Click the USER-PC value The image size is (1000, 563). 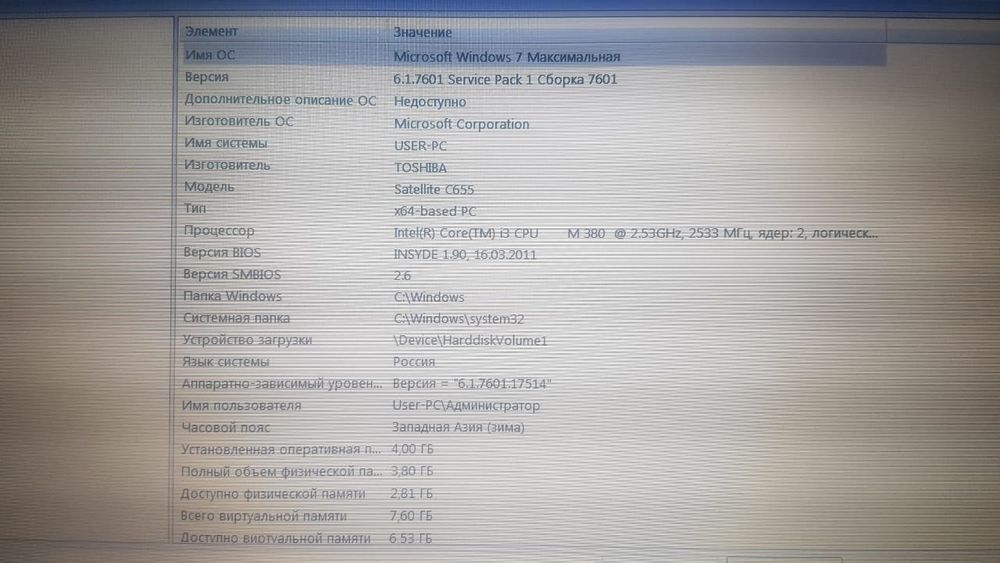[420, 146]
